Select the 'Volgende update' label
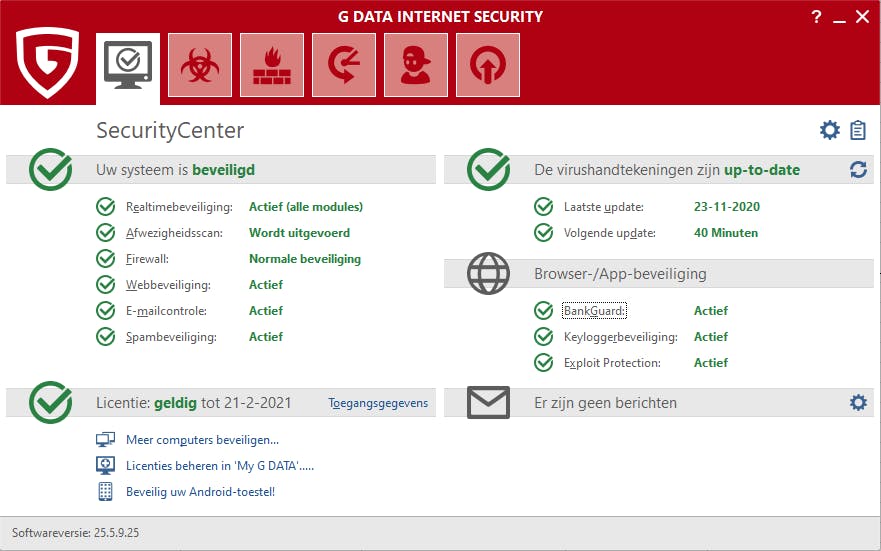The image size is (881, 551). (610, 233)
